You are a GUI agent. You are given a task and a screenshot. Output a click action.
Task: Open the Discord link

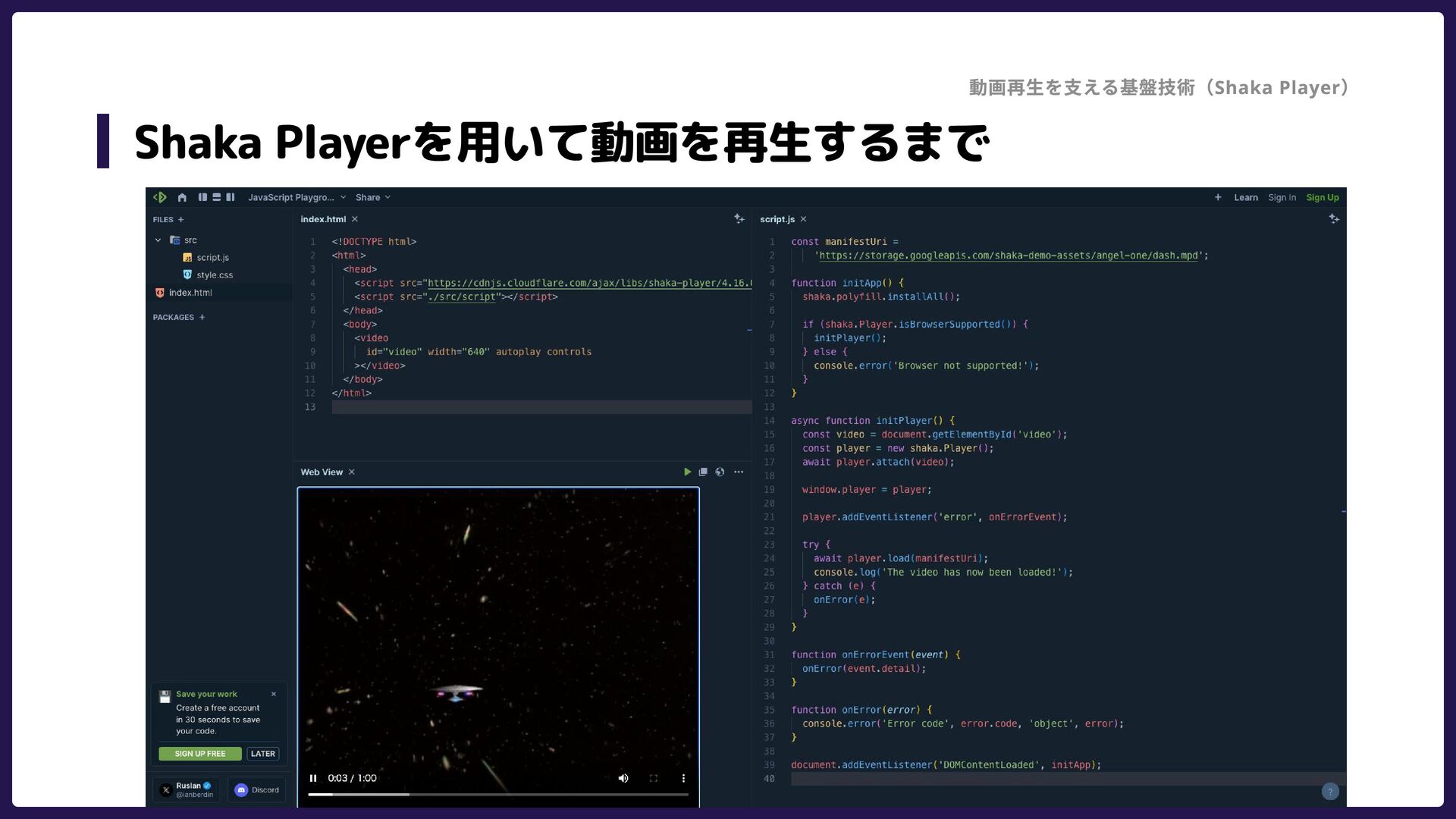click(x=256, y=790)
